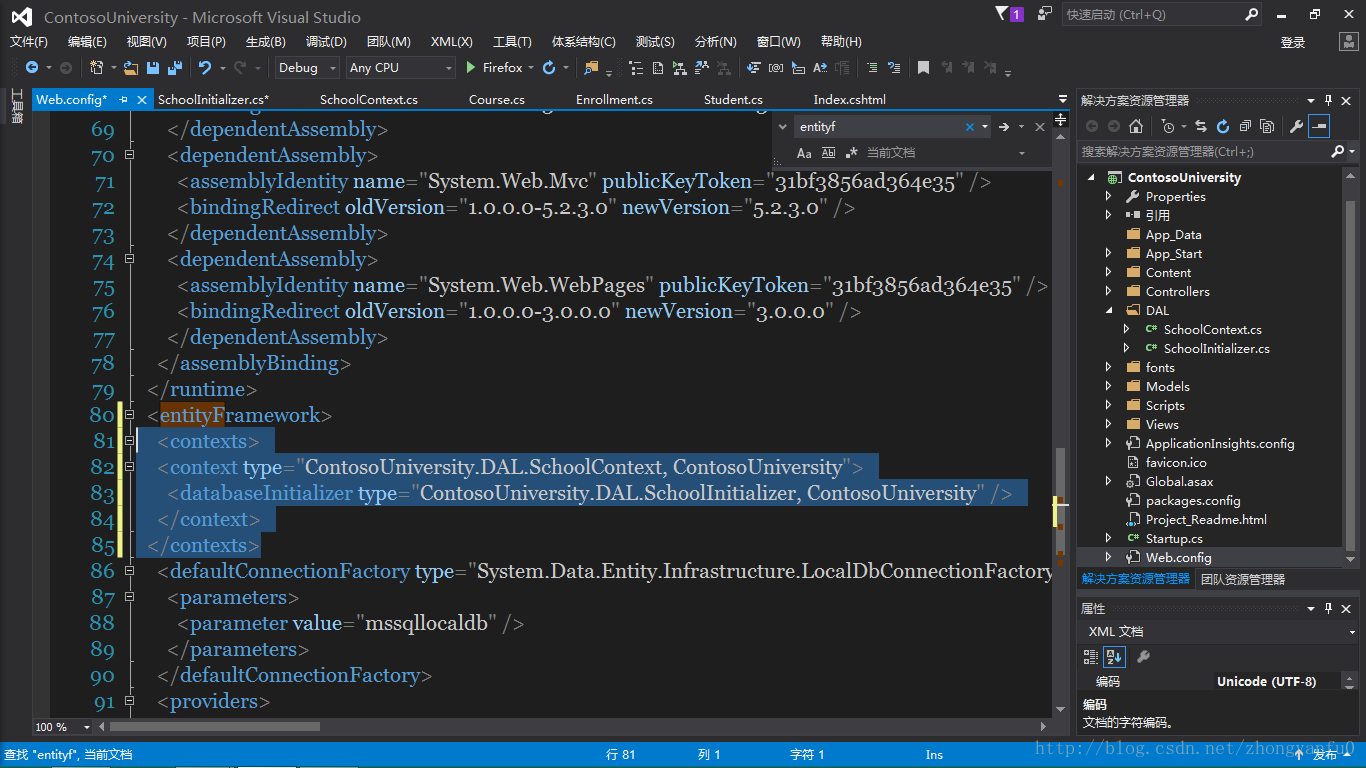This screenshot has width=1366, height=768.
Task: Toggle replace mode chevron in find box
Action: pyautogui.click(x=782, y=127)
